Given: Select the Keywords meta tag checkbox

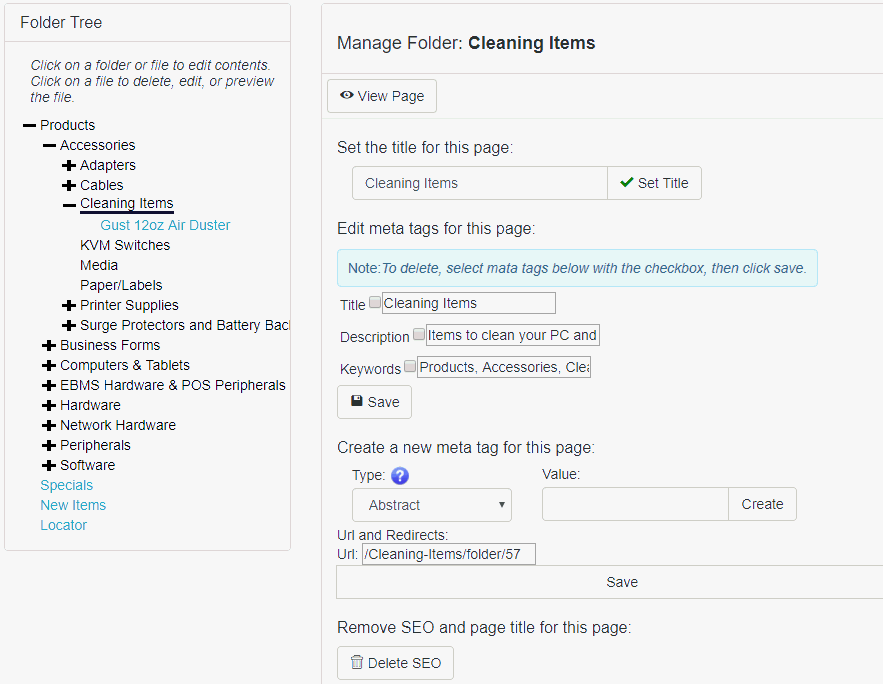Looking at the screenshot, I should [410, 366].
